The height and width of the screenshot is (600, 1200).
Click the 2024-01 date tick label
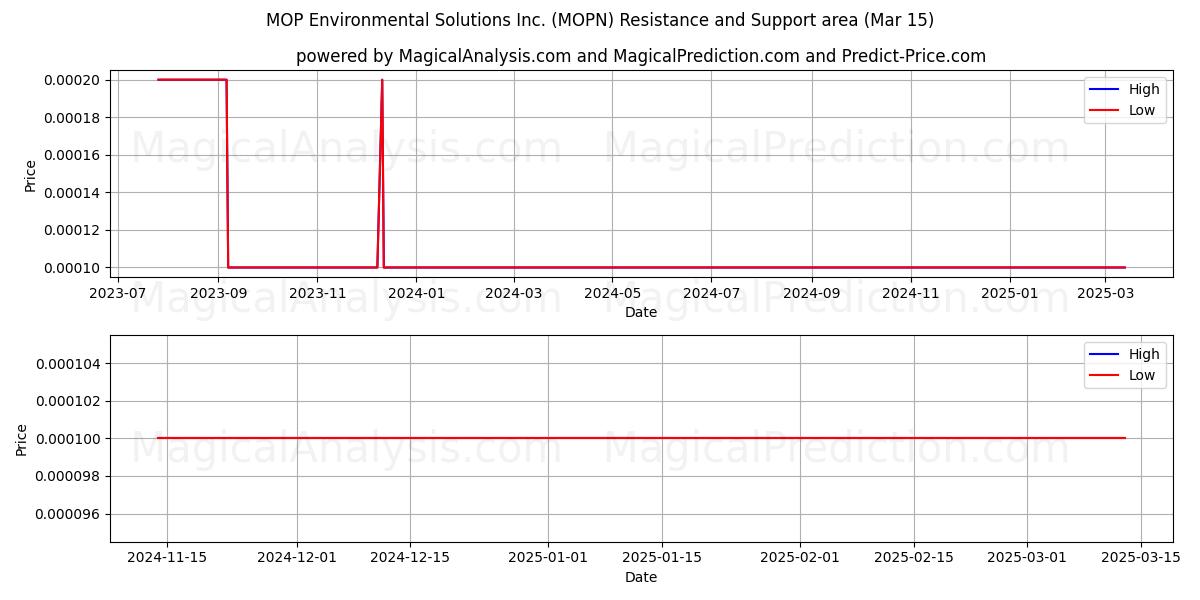415,293
